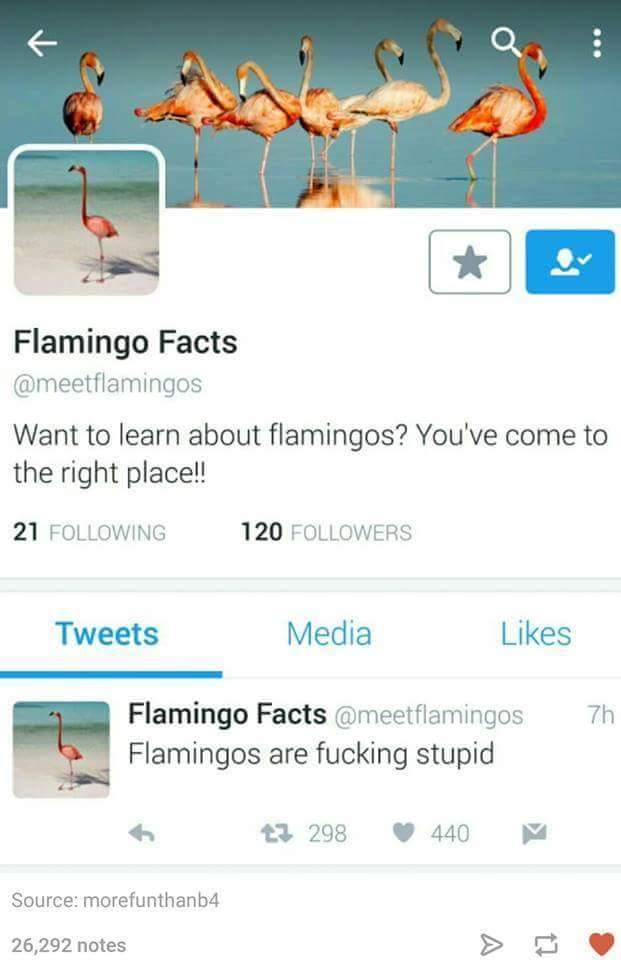
Task: Toggle notifications with the star button
Action: (x=470, y=262)
